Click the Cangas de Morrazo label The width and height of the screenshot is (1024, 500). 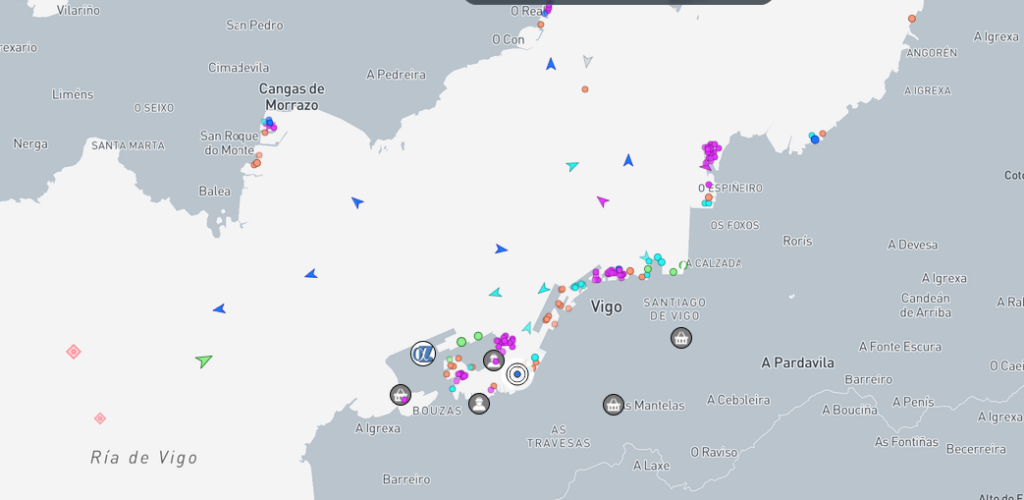click(x=291, y=97)
